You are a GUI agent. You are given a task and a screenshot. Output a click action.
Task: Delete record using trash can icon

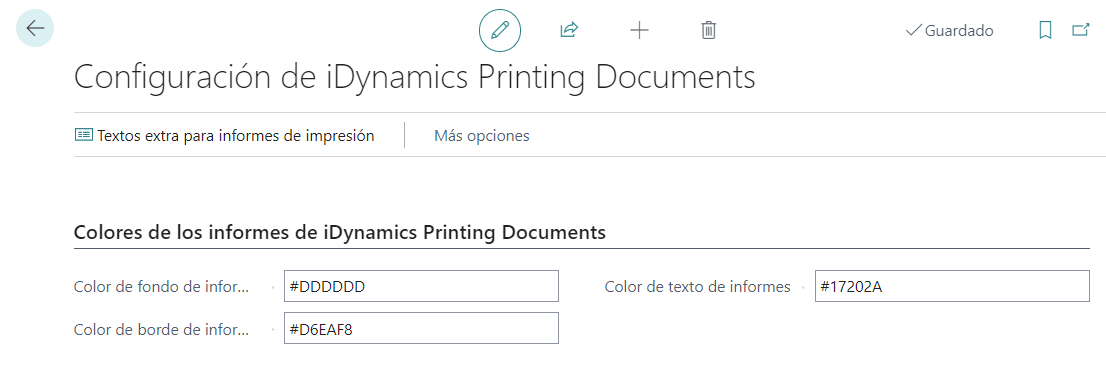pyautogui.click(x=708, y=30)
